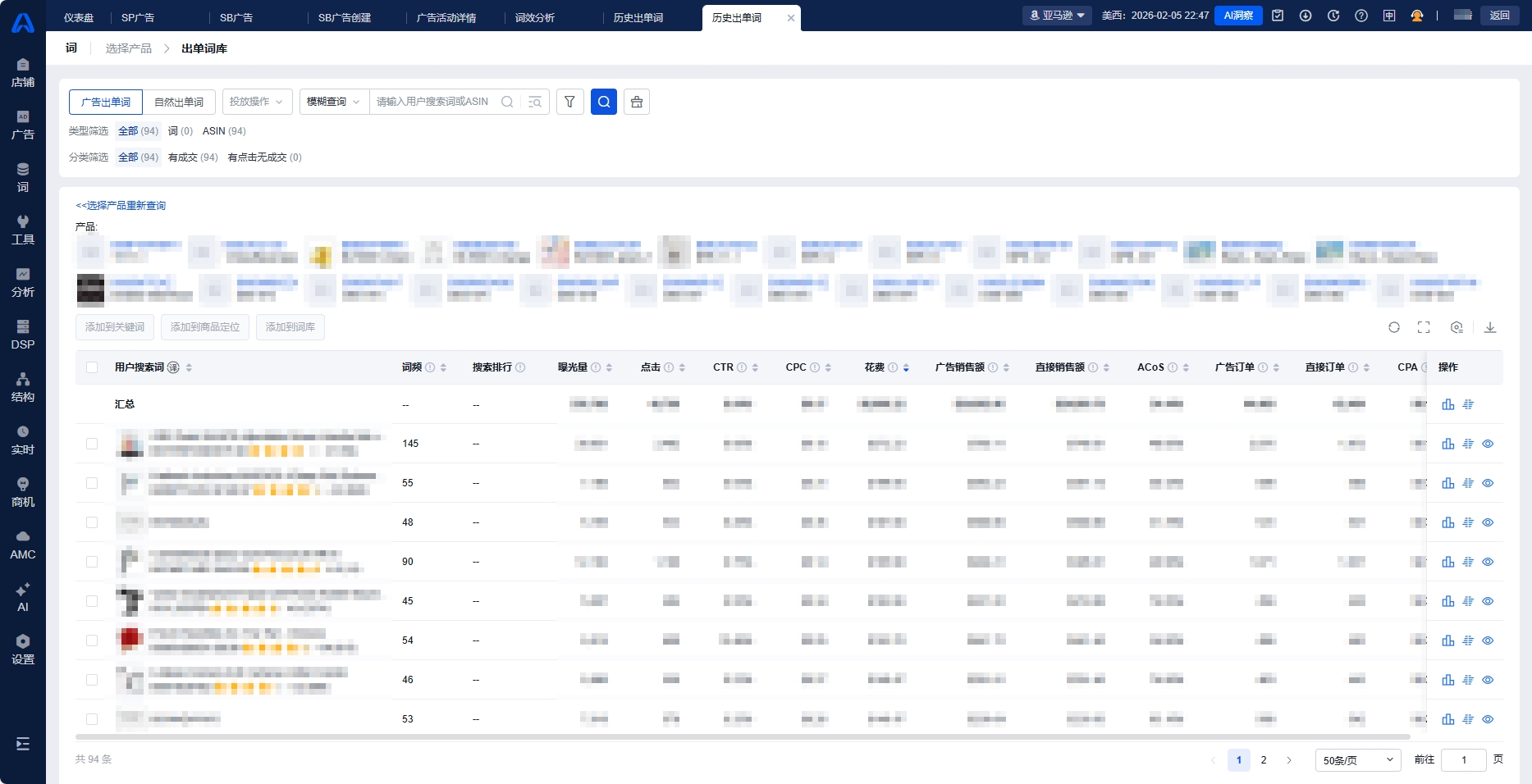Click the download icon above the table
The image size is (1532, 784).
pos(1490,327)
